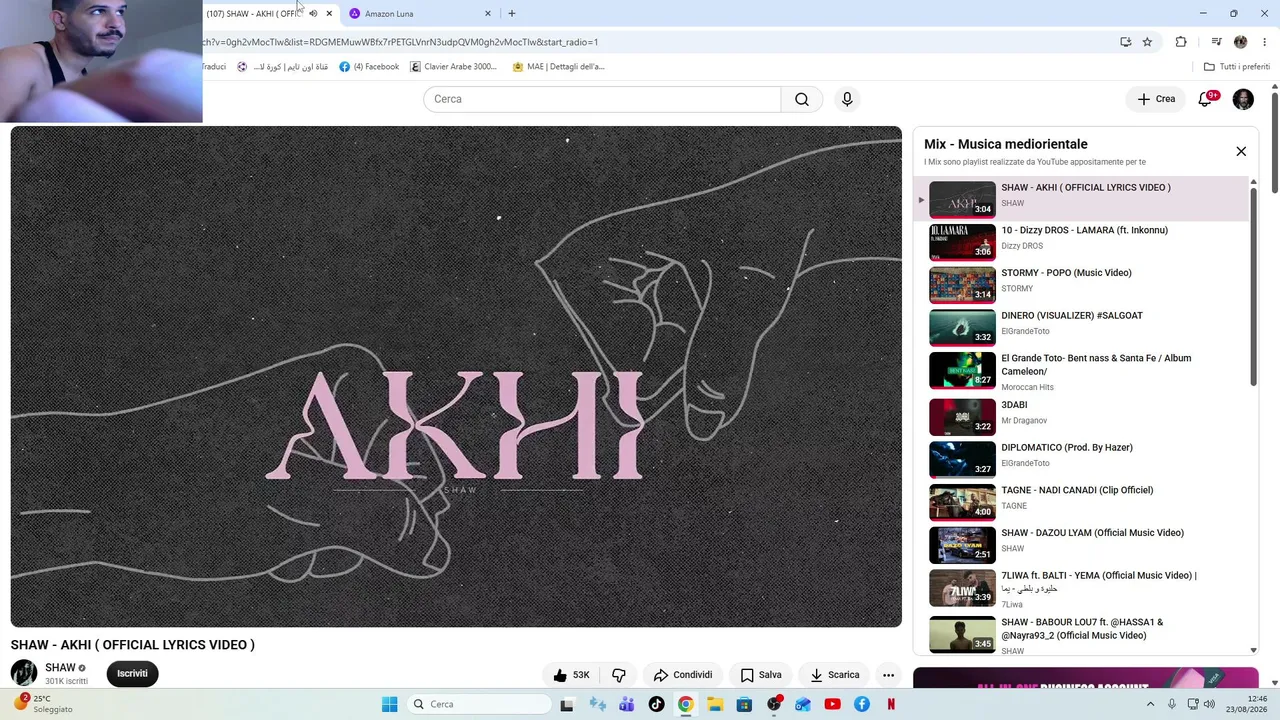Open the more actions ellipsis under the video
This screenshot has width=1280, height=720.
888,675
